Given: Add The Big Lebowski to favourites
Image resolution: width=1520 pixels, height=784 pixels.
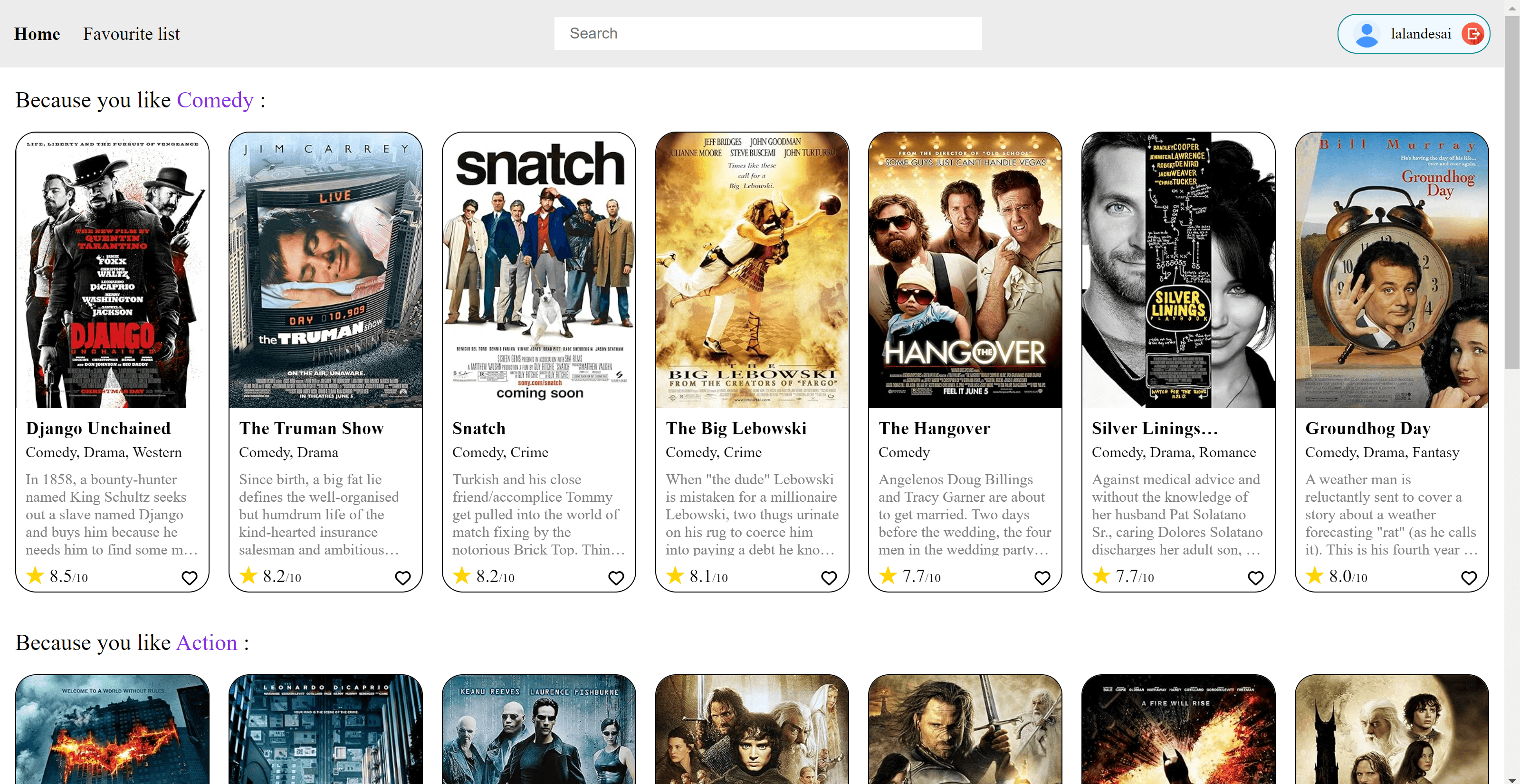Looking at the screenshot, I should 829,577.
